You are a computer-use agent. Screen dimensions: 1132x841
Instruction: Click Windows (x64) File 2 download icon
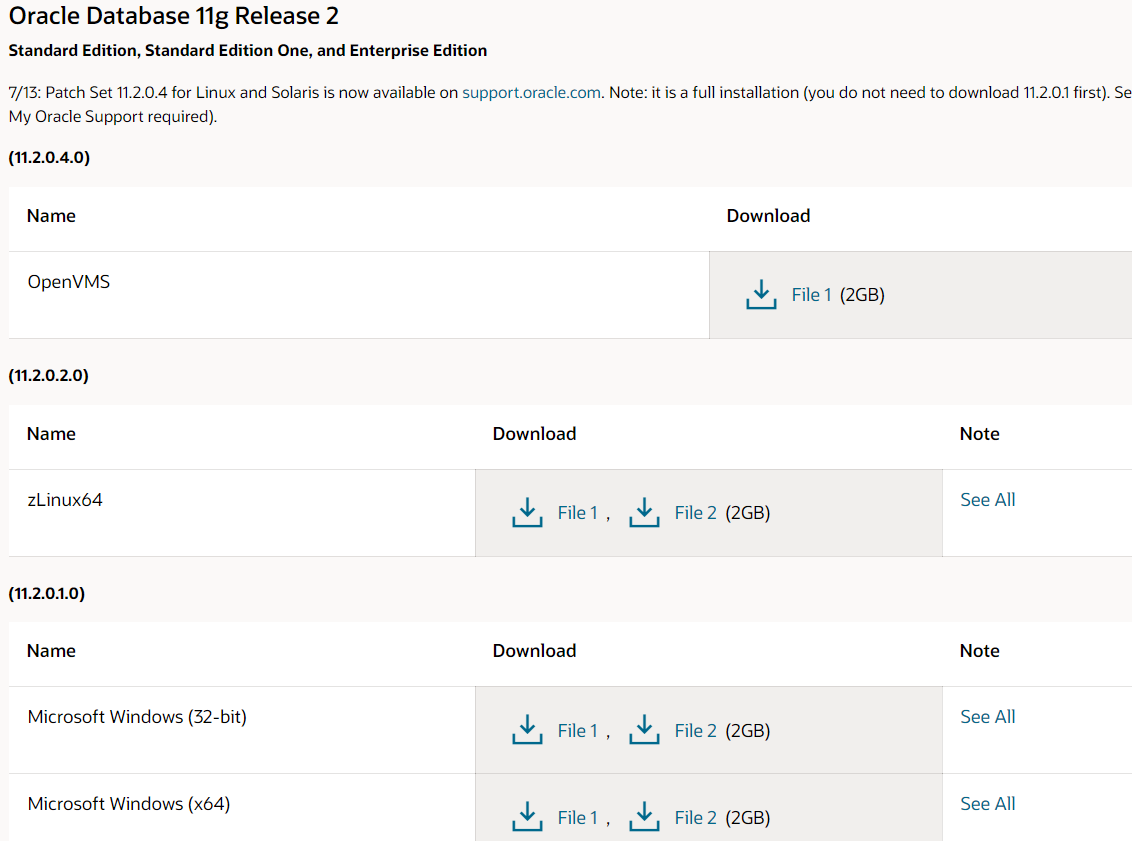point(644,816)
